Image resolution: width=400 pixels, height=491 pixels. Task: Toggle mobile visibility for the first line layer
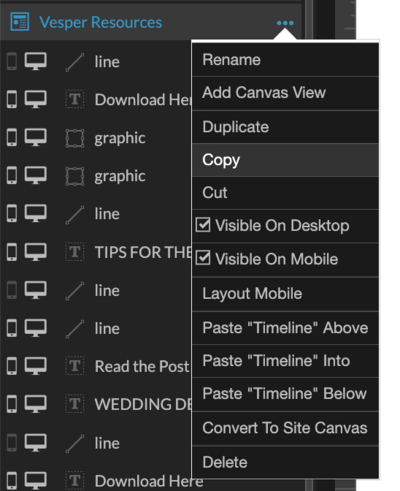[x=12, y=61]
